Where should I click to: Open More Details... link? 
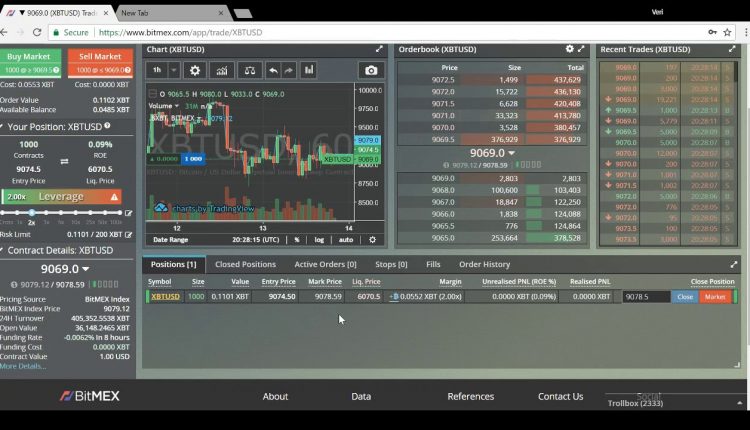[x=23, y=366]
